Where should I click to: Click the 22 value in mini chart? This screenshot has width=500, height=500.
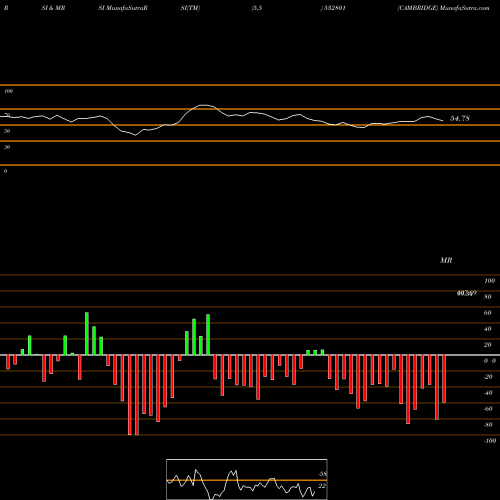coord(322,486)
